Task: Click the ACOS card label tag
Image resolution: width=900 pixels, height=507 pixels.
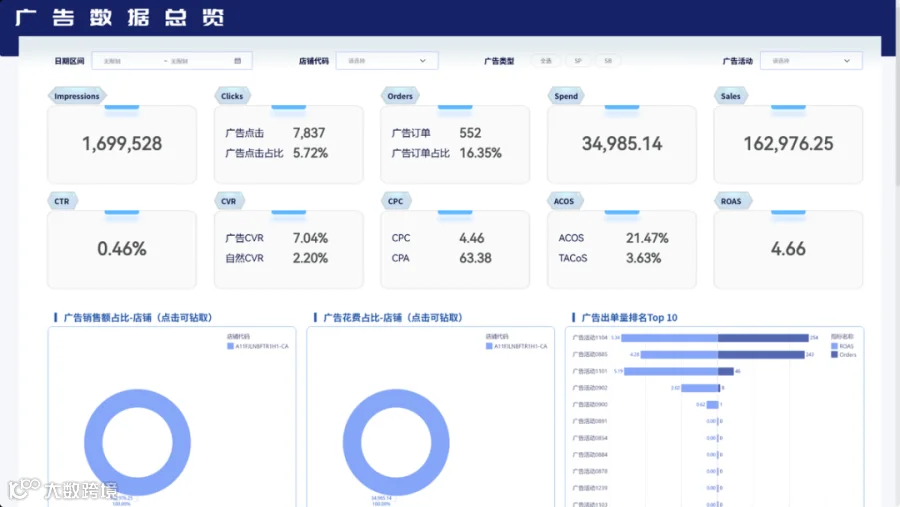Action: (x=564, y=201)
